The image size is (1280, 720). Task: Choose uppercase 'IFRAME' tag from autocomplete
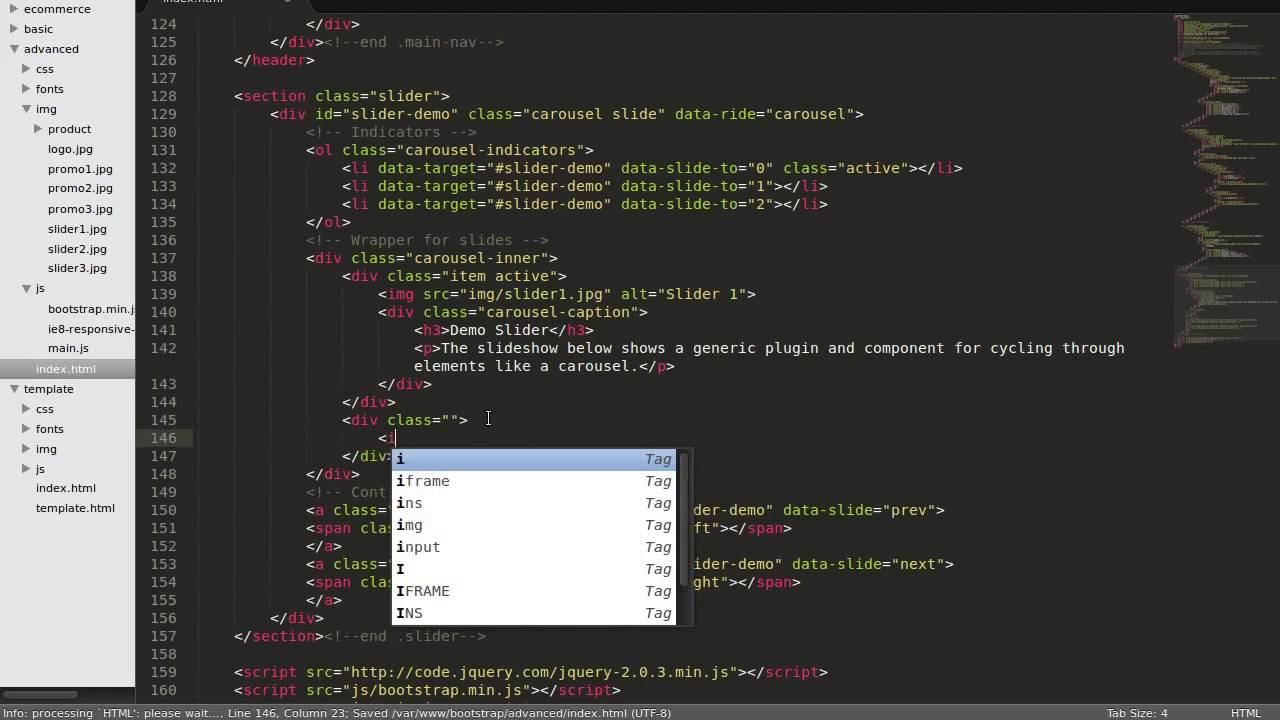pos(534,591)
